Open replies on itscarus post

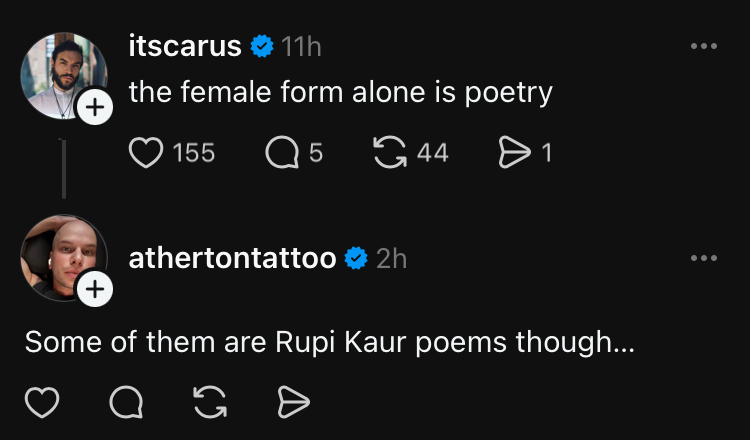click(281, 153)
